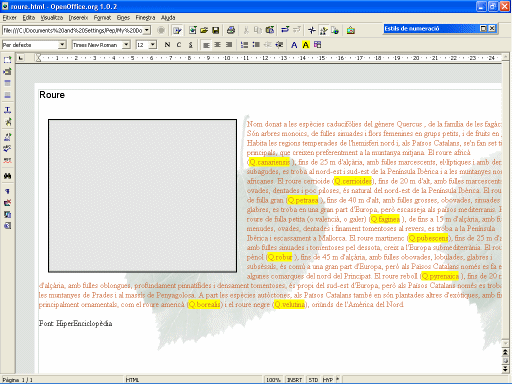Toggle the Navigator icon

[312, 30]
